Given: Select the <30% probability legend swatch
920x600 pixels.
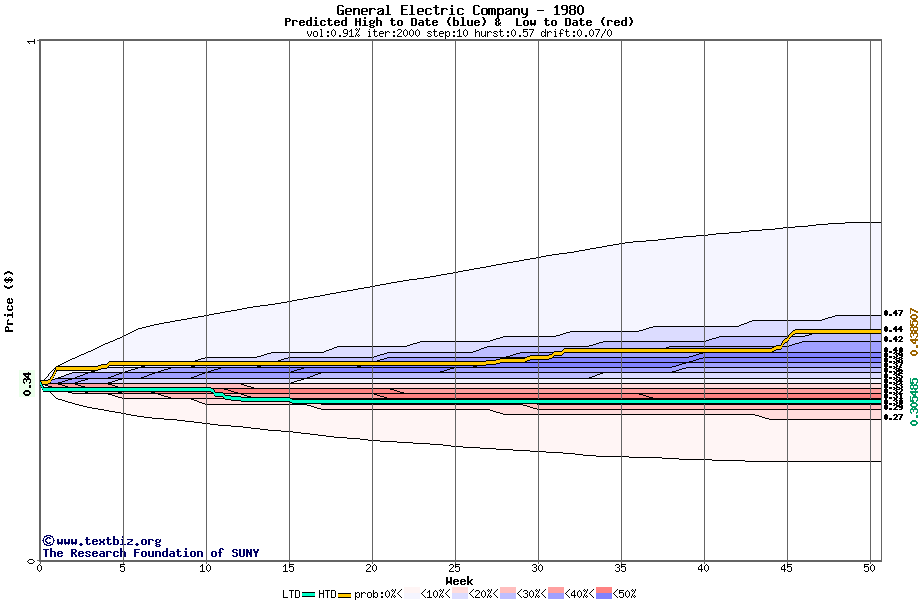Looking at the screenshot, I should click(x=508, y=593).
